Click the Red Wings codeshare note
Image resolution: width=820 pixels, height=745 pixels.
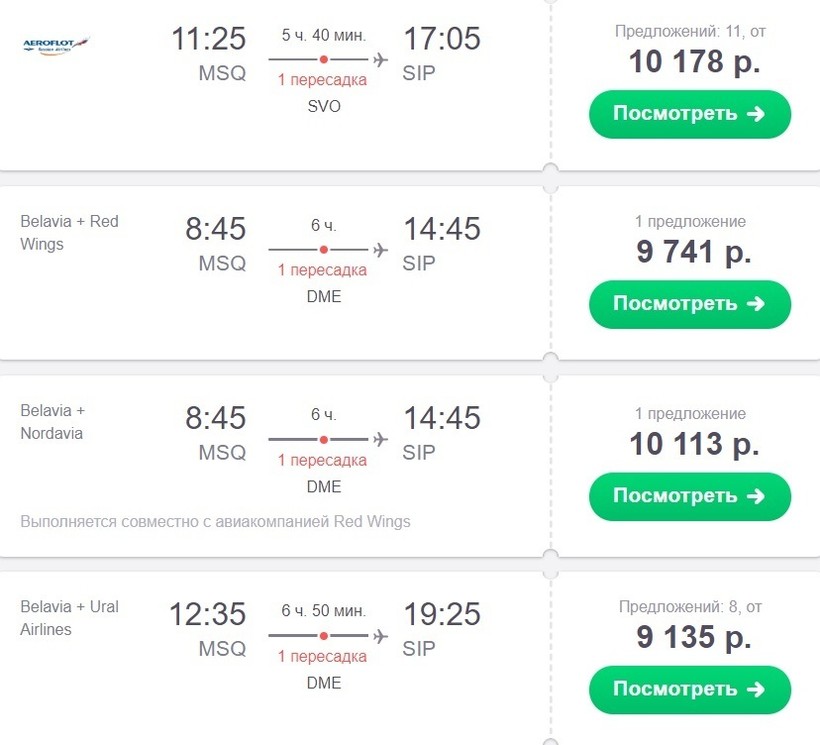coord(215,521)
